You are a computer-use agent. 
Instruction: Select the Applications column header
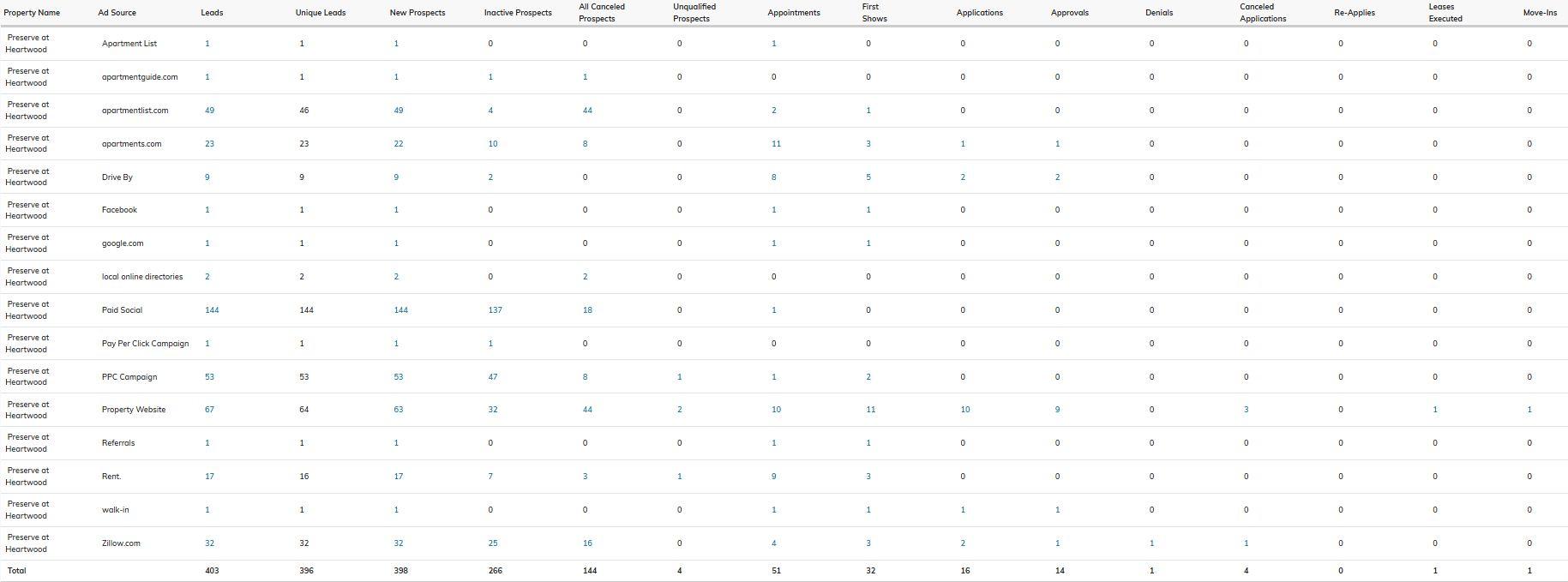click(980, 13)
